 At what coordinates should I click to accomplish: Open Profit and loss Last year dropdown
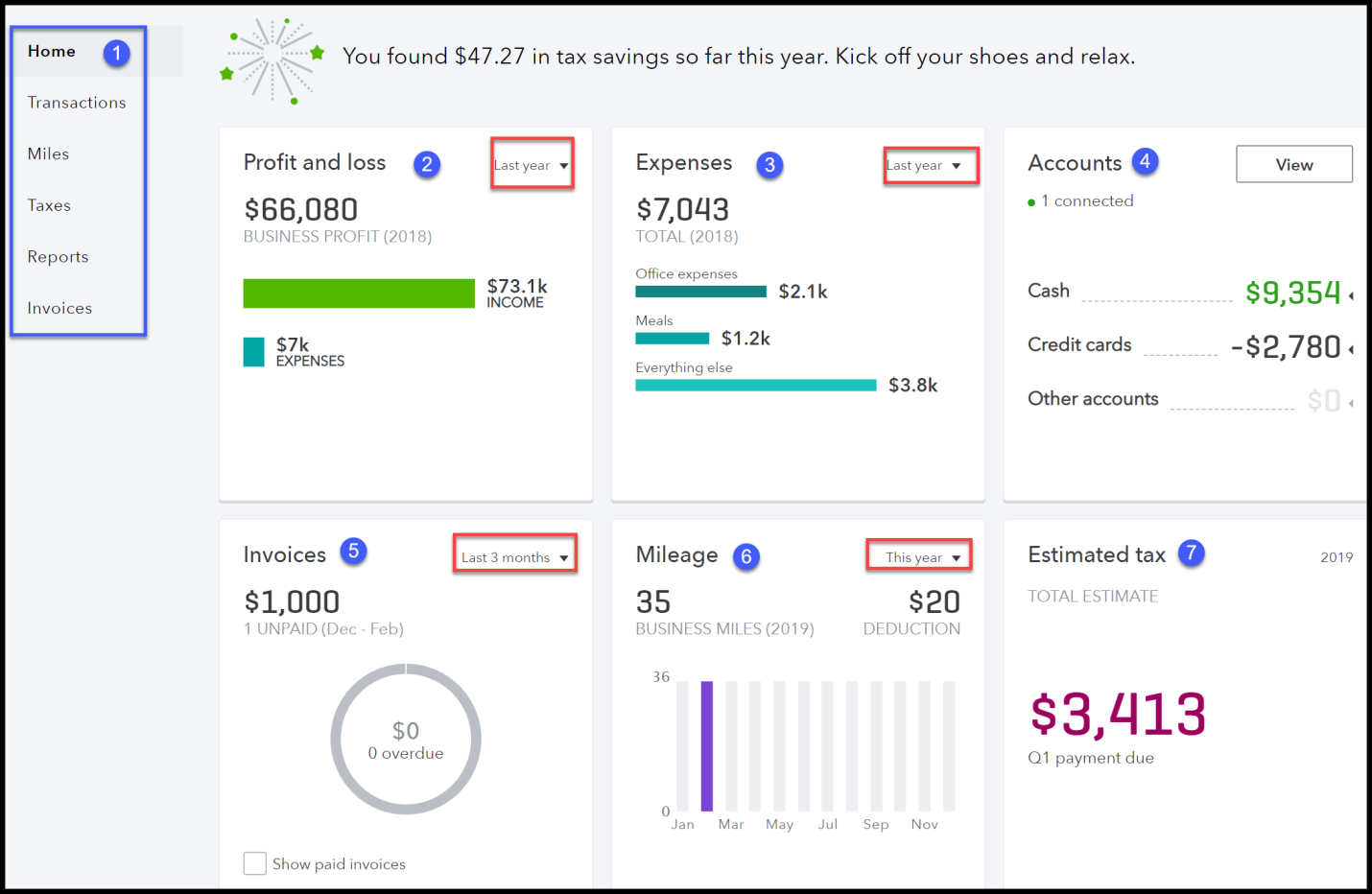pyautogui.click(x=532, y=165)
